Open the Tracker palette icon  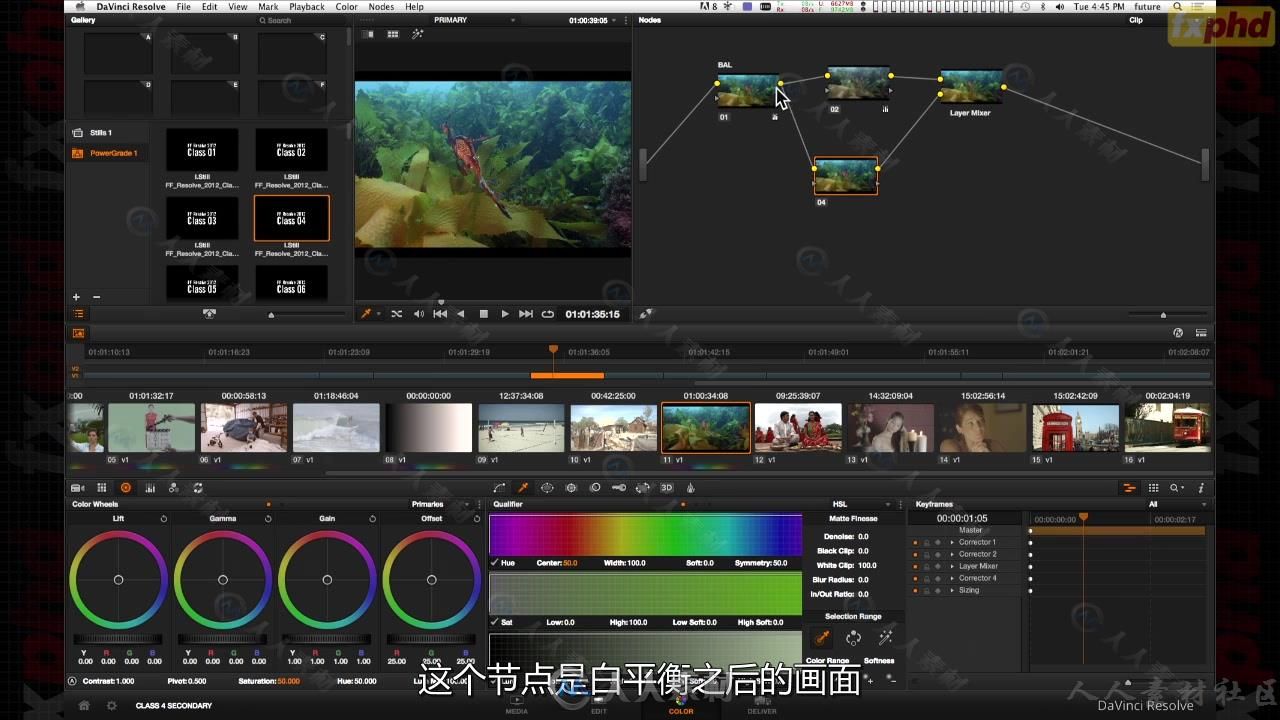point(571,488)
